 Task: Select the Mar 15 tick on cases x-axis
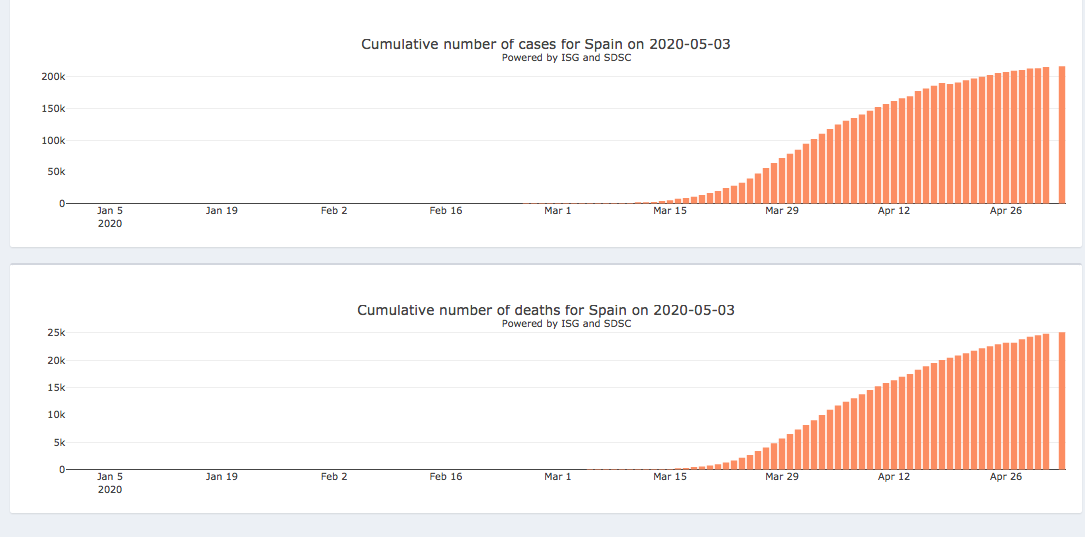(x=670, y=211)
